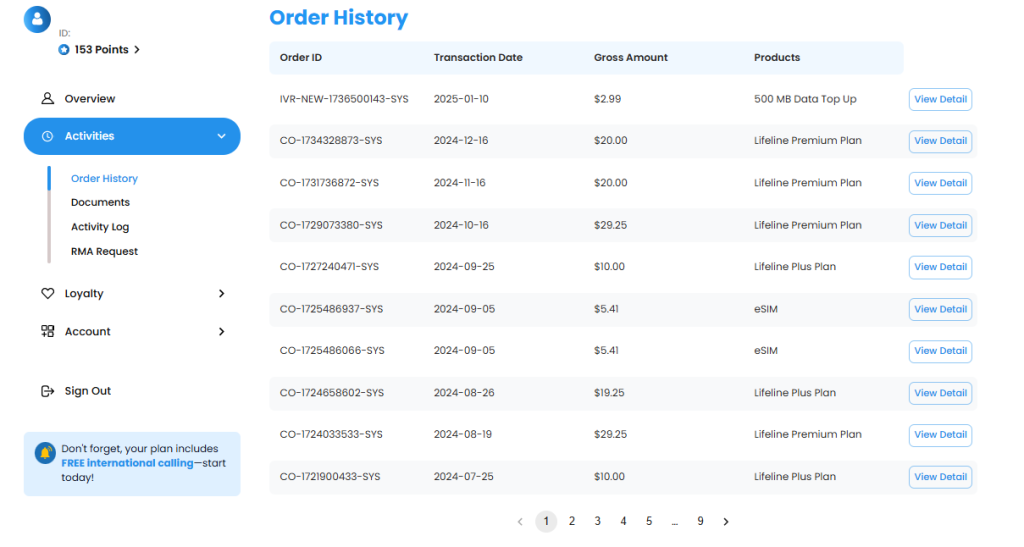The image size is (1024, 547).
Task: Click the Order History page heading
Action: pos(338,18)
